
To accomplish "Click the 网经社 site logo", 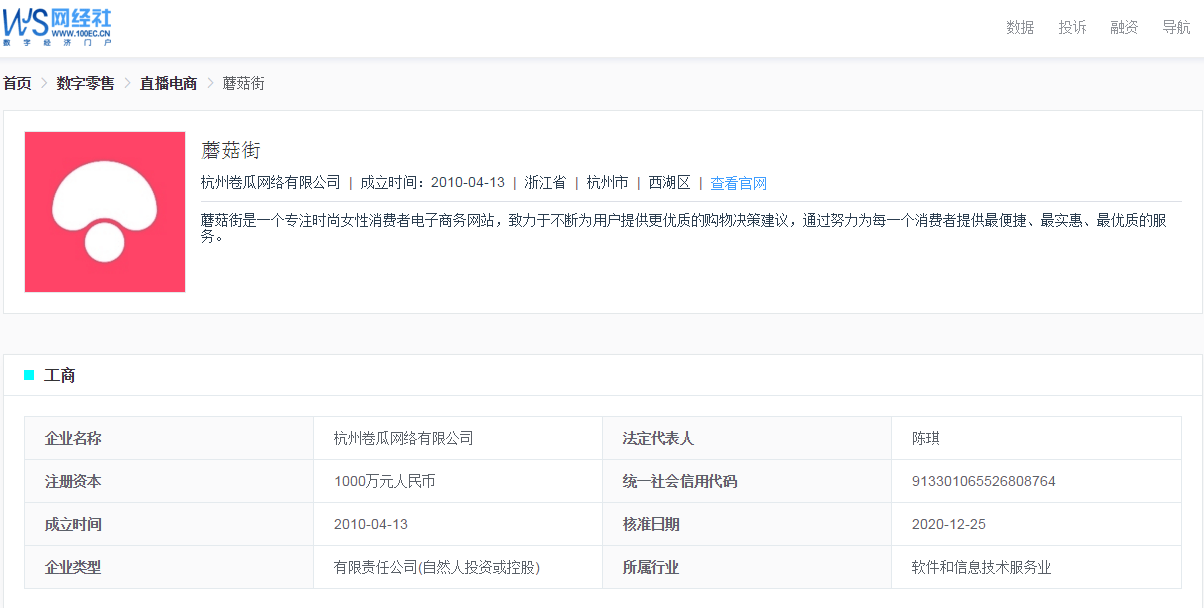I will click(x=57, y=26).
